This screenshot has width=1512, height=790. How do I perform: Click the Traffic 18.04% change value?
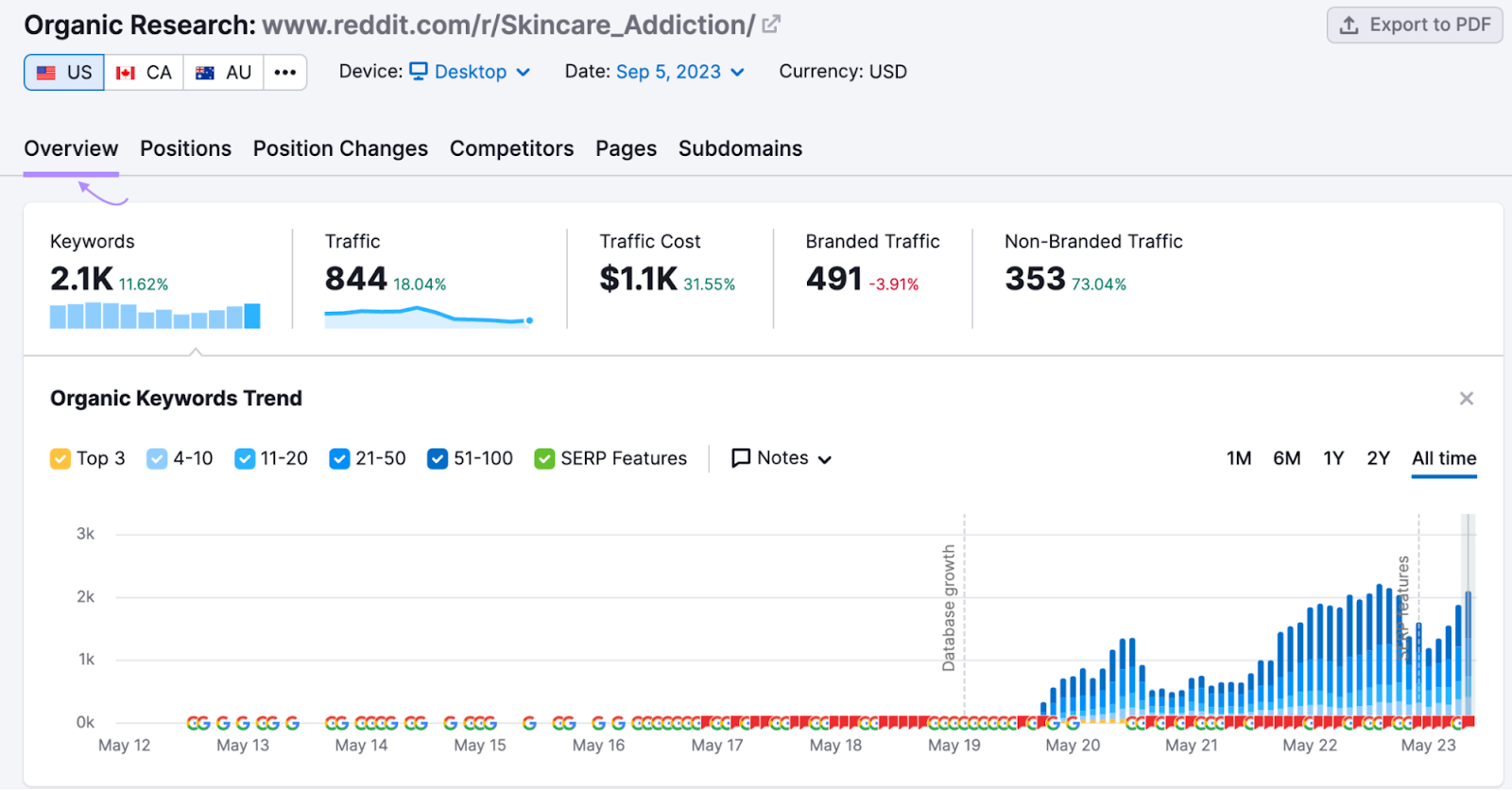[420, 284]
